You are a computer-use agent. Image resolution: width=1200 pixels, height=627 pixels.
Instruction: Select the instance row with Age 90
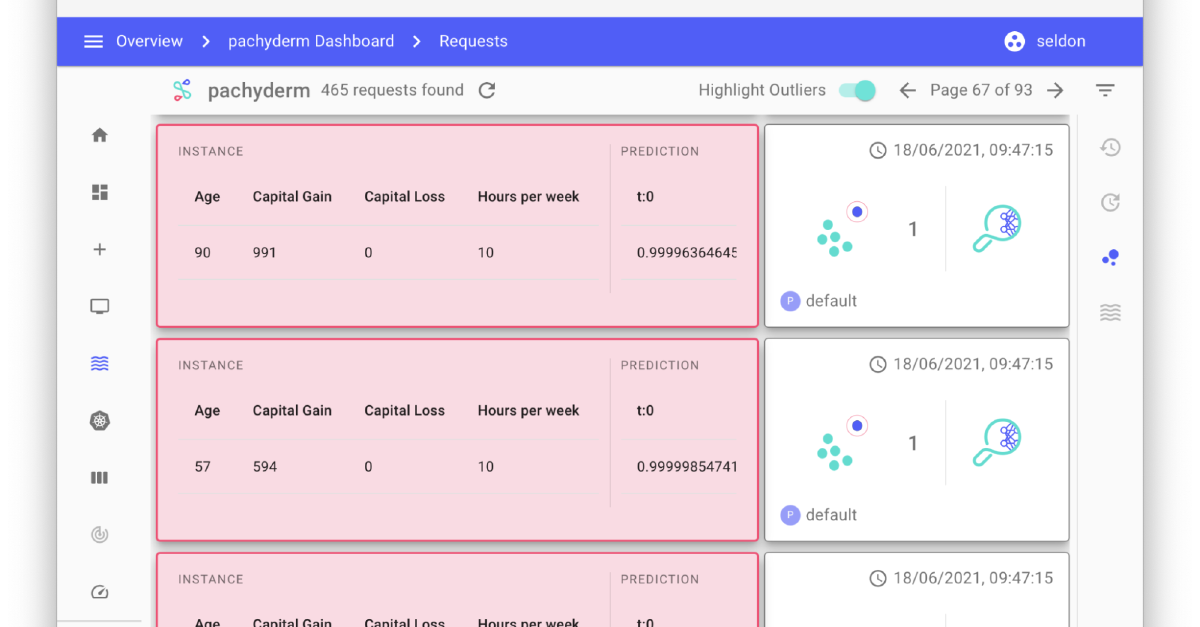point(388,253)
